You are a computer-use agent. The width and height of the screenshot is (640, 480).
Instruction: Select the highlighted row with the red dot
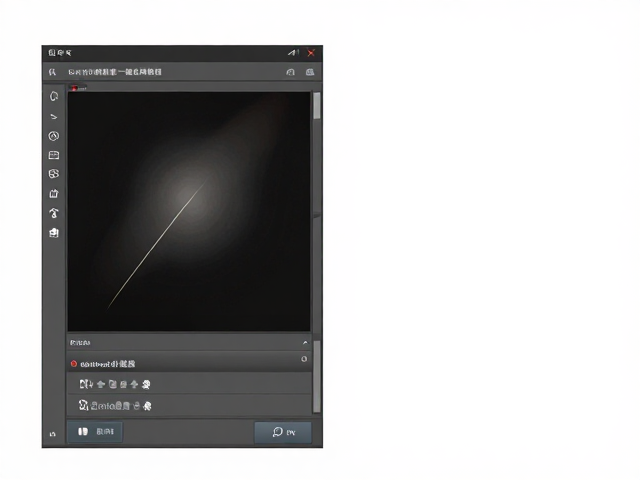click(189, 362)
